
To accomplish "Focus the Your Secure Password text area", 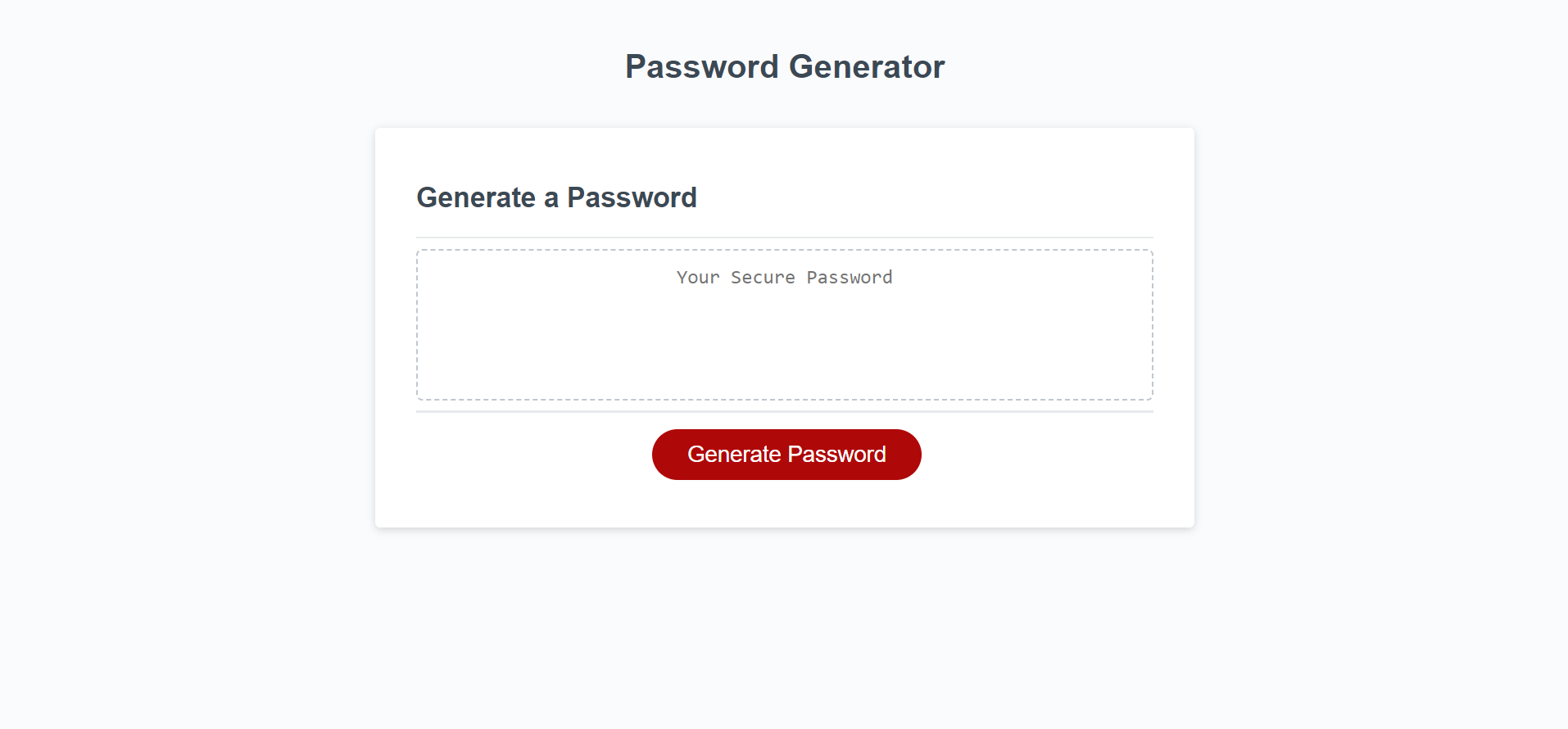I will (785, 325).
